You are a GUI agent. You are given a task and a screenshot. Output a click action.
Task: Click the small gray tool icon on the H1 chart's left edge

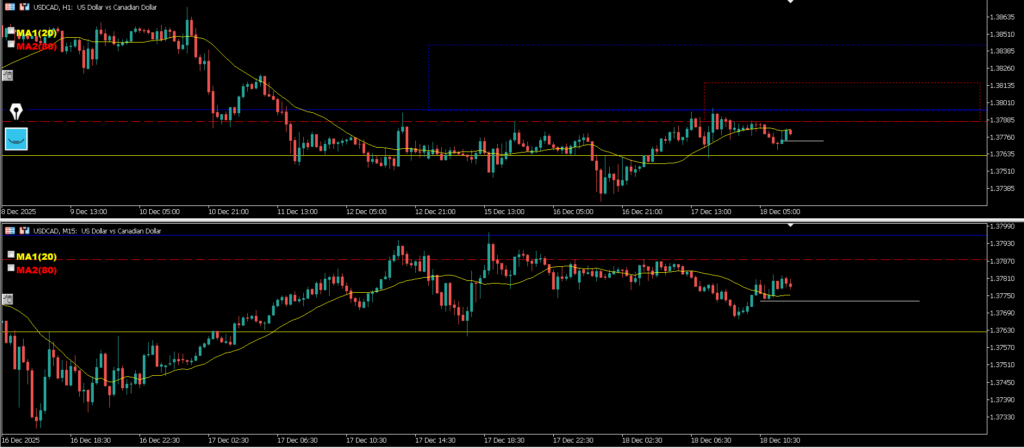click(8, 75)
